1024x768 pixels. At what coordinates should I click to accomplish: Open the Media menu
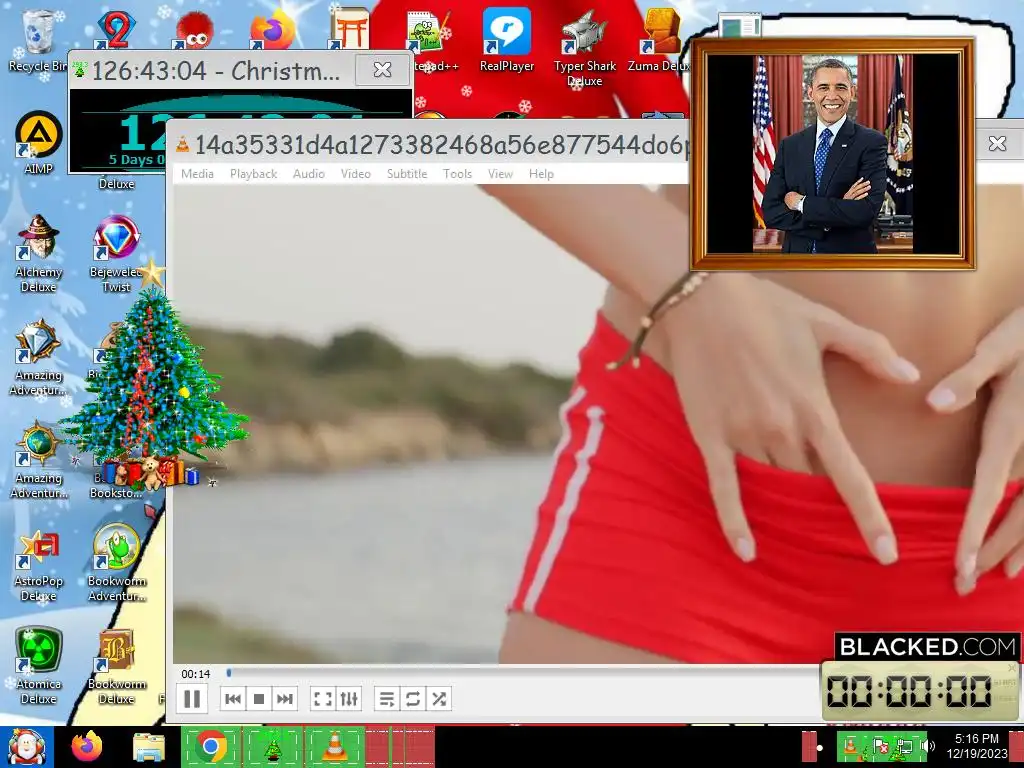coord(197,174)
